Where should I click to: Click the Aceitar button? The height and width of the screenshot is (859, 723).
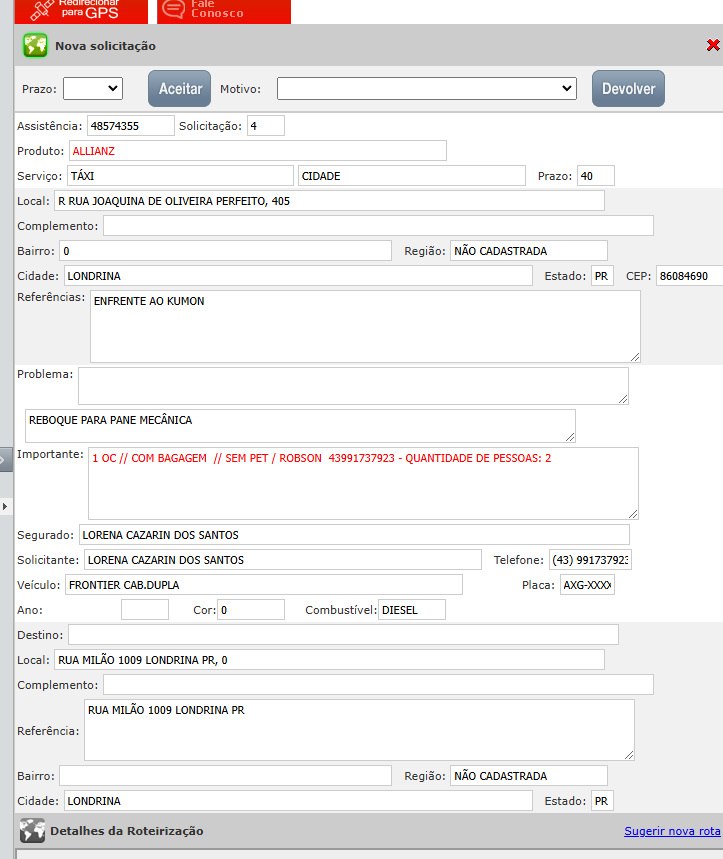coord(180,89)
